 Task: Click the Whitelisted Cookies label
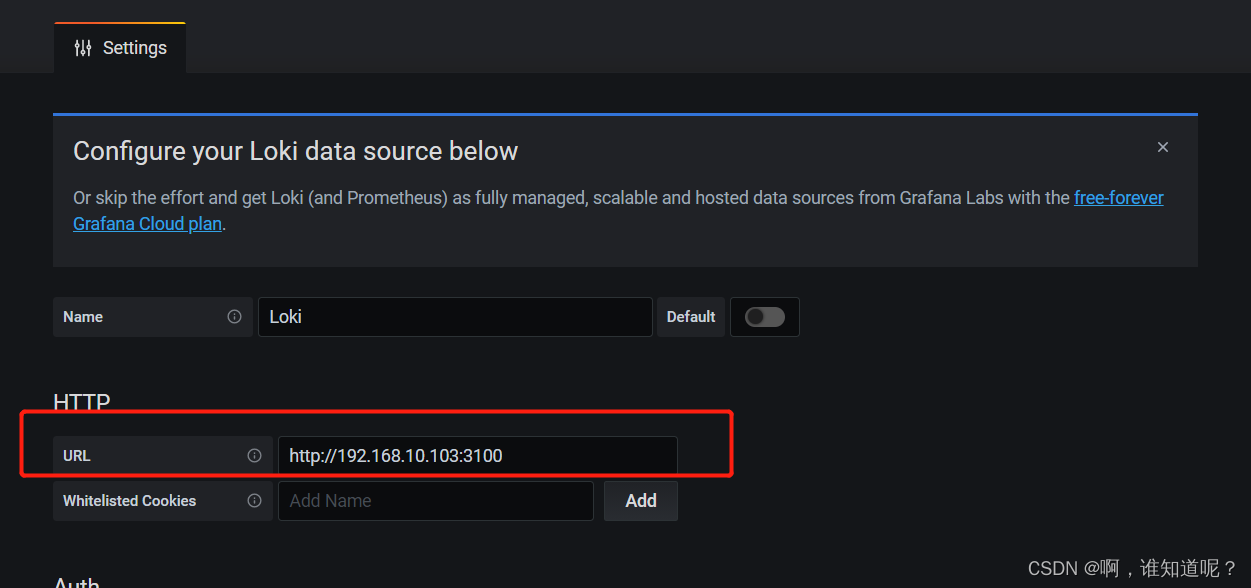[129, 500]
